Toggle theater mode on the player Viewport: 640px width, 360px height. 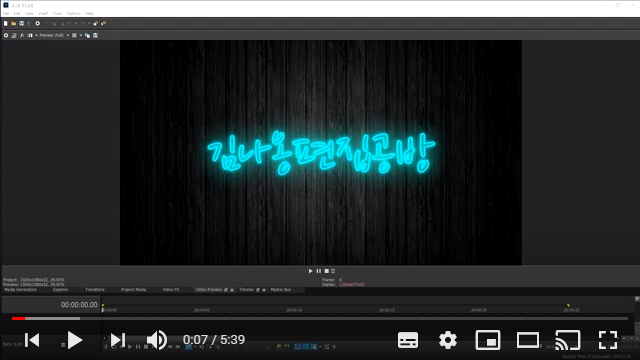[528, 340]
